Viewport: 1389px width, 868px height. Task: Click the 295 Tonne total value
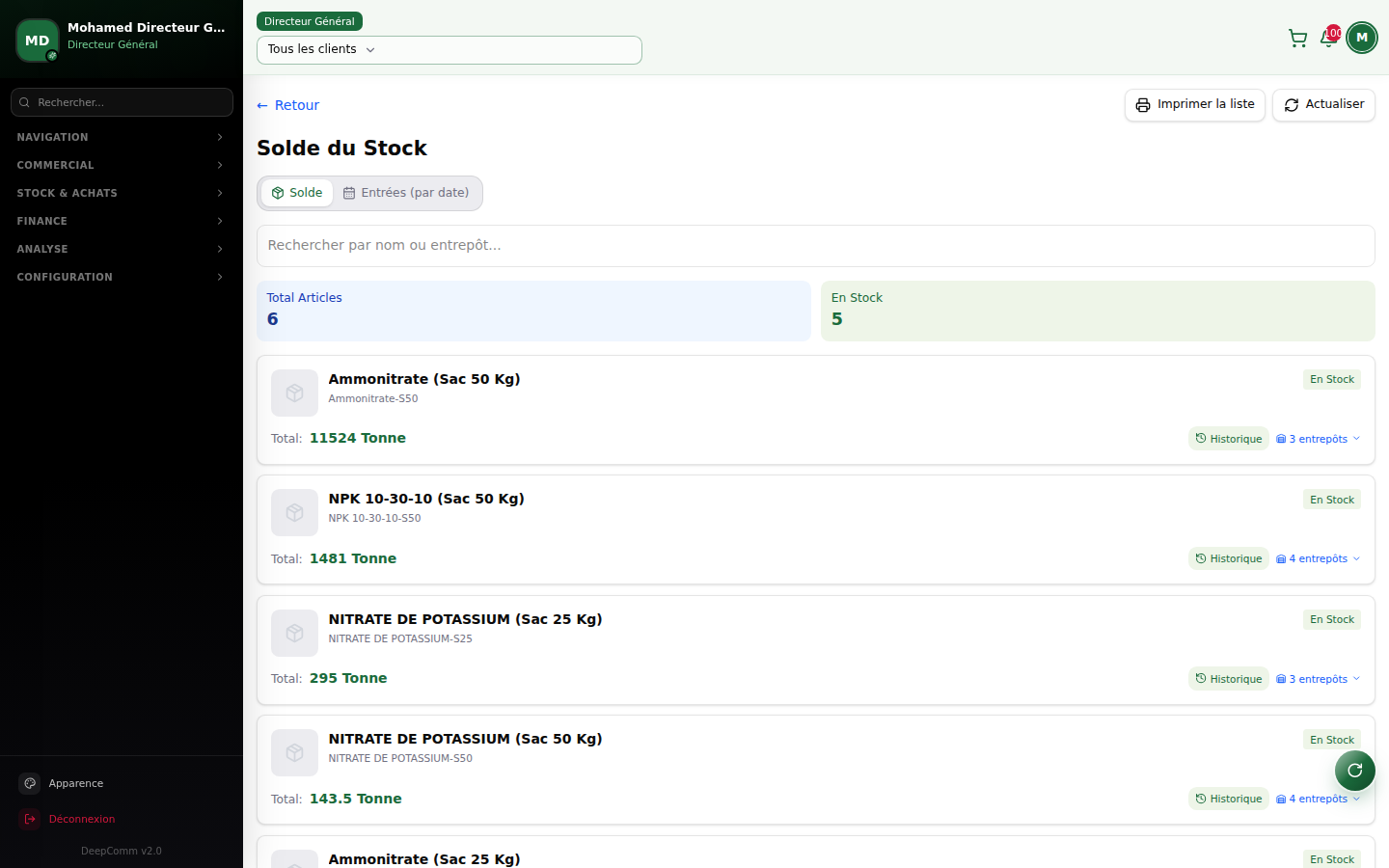pos(348,678)
